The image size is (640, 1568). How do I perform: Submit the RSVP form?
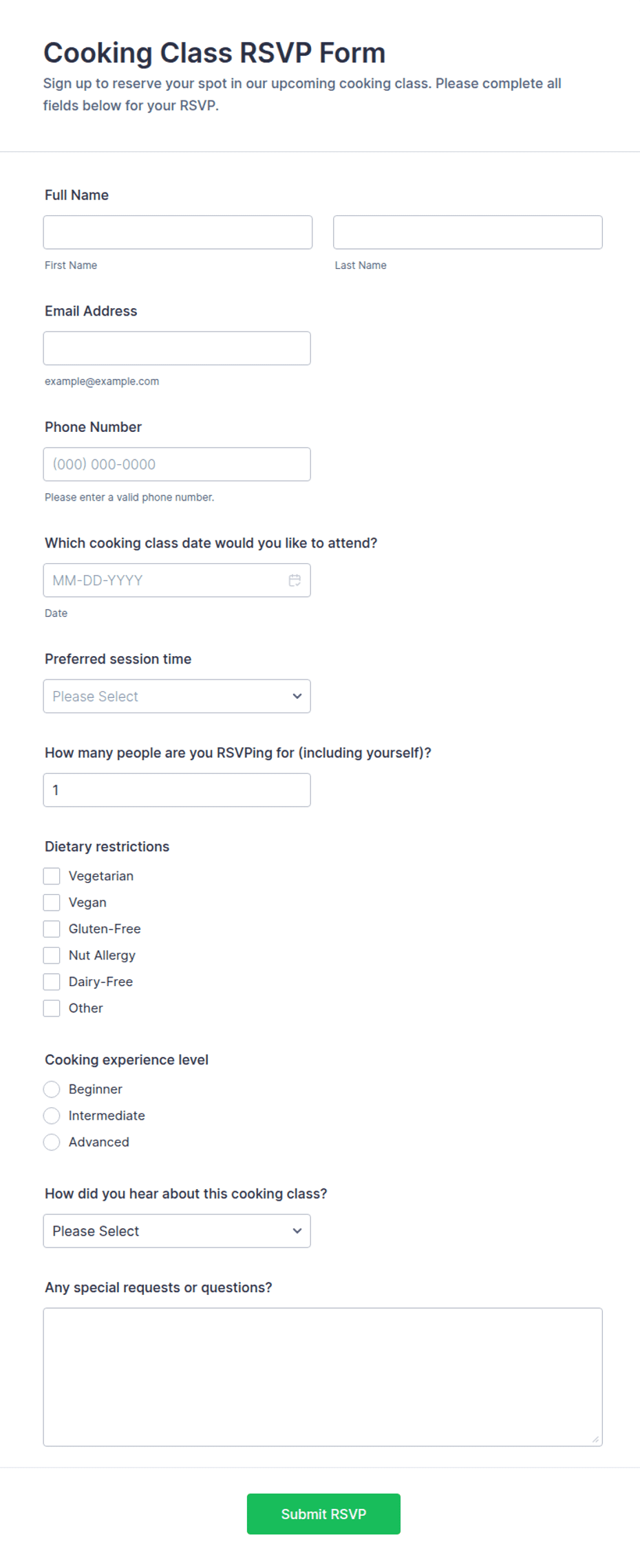323,1514
